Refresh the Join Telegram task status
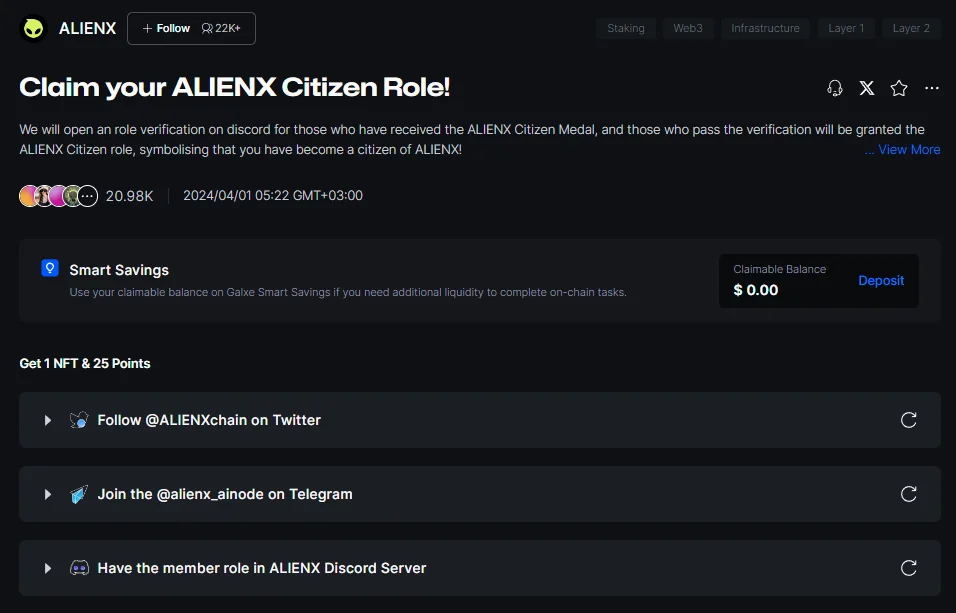956x613 pixels. (908, 493)
